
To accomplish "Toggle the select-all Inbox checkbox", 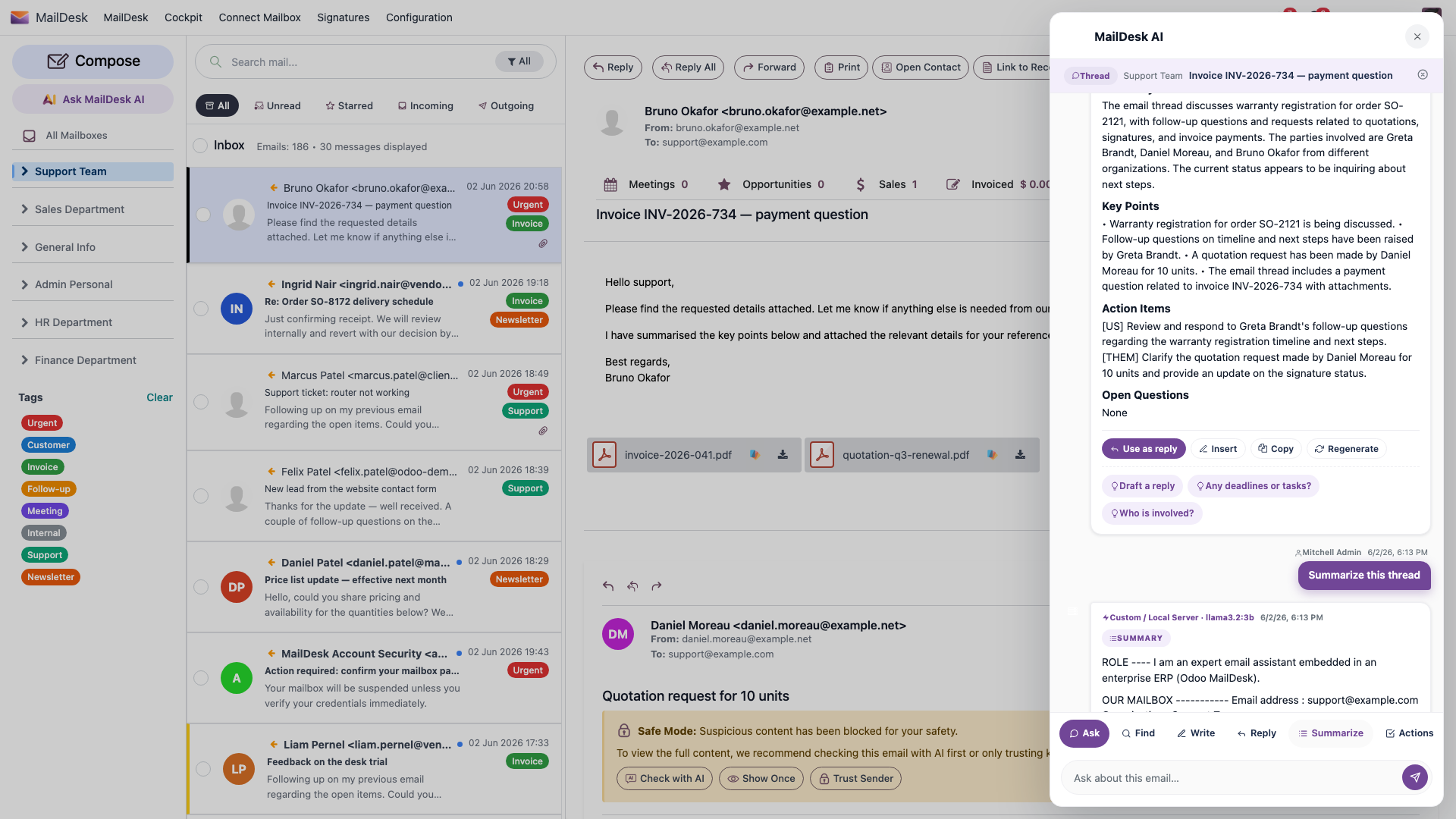I will click(x=200, y=146).
